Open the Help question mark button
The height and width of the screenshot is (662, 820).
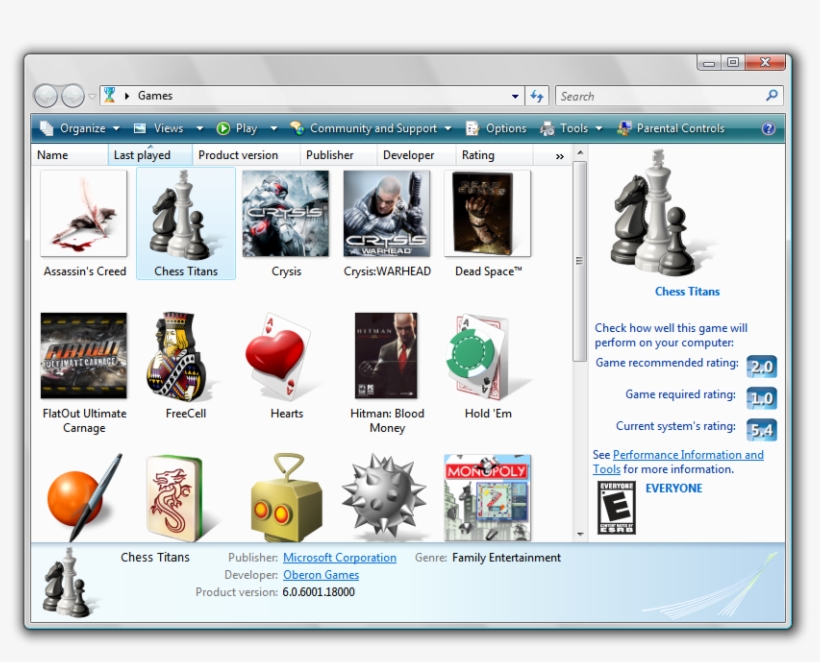click(x=768, y=129)
